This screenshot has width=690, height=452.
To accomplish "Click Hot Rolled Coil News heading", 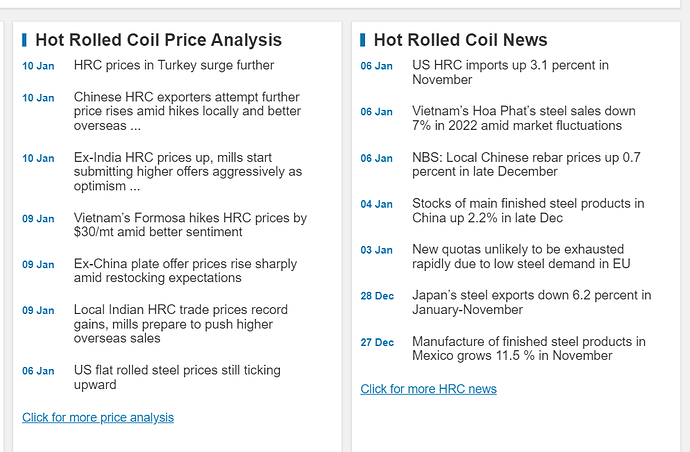I will pyautogui.click(x=460, y=40).
